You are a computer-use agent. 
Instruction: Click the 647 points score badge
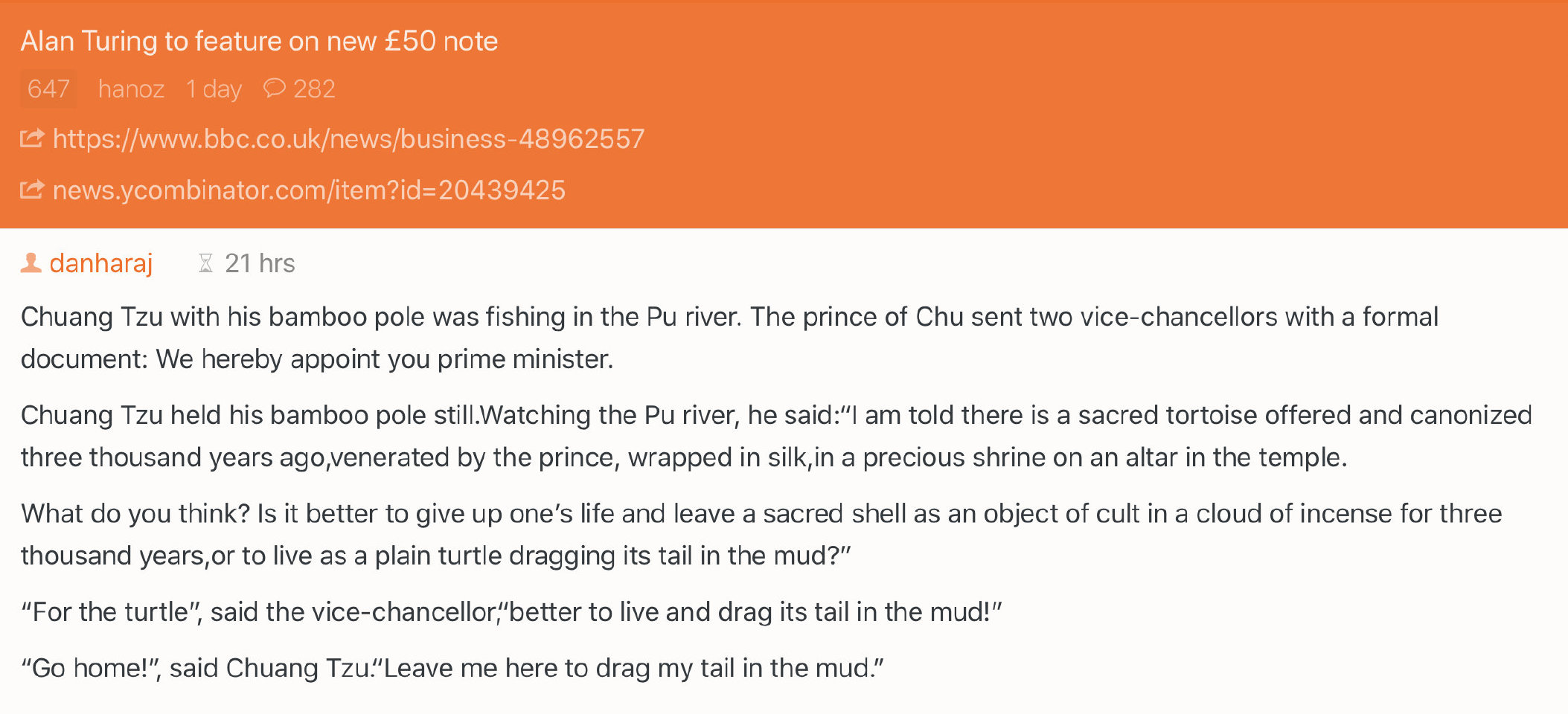[x=48, y=89]
